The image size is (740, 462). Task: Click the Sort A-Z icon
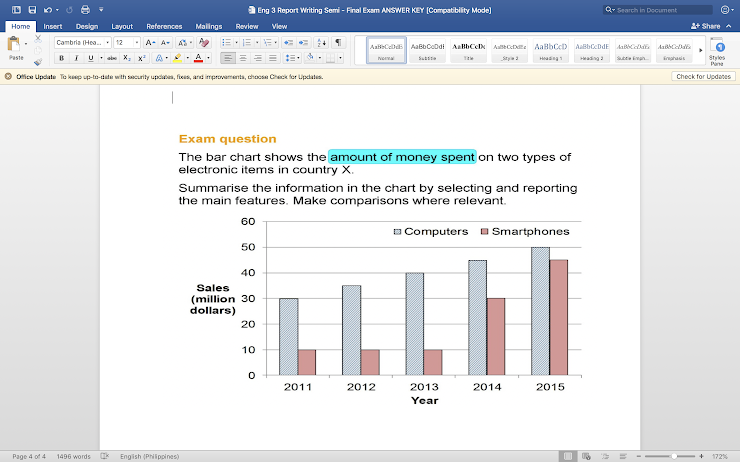[321, 42]
